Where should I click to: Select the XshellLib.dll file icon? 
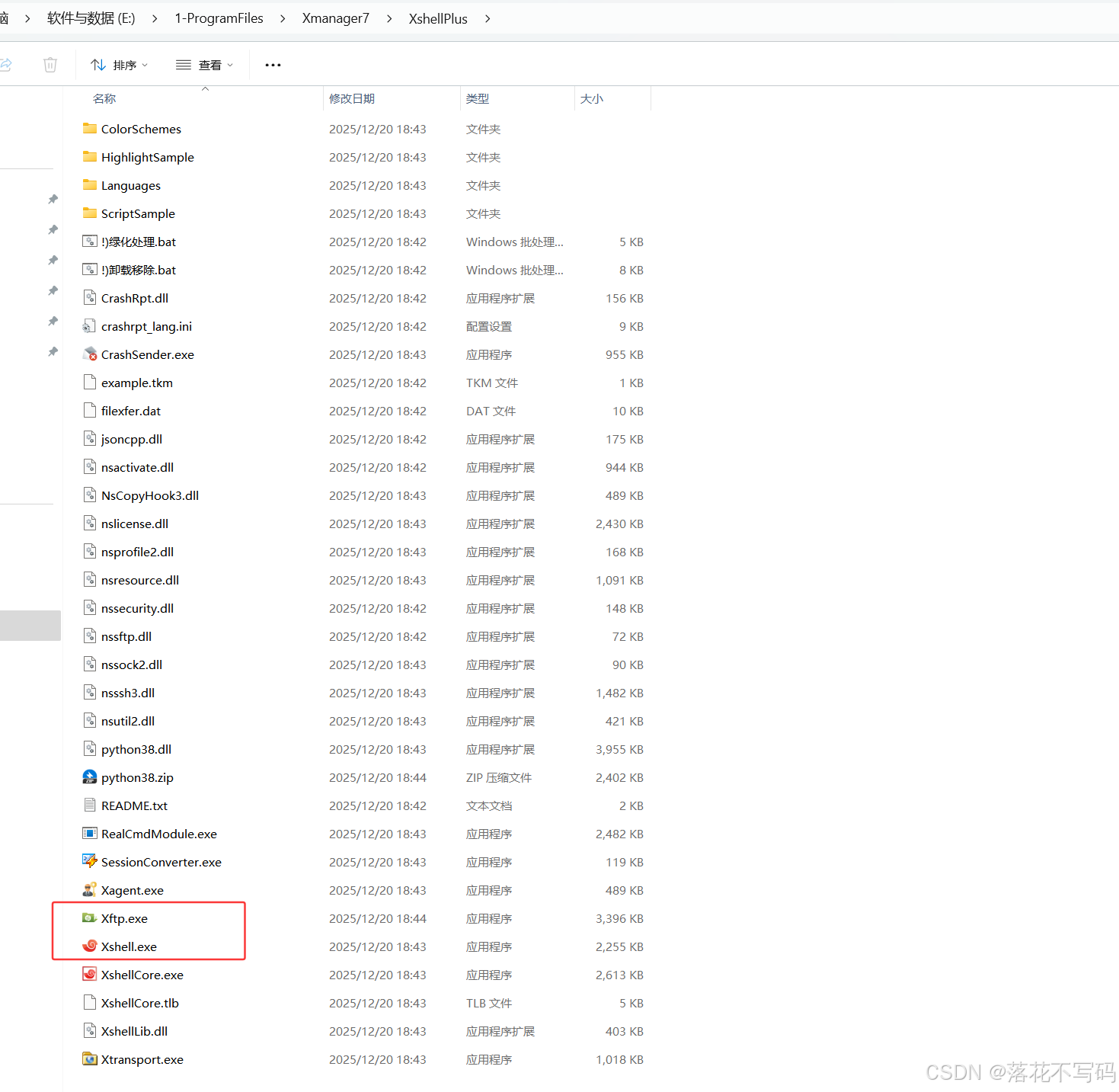(x=90, y=1031)
